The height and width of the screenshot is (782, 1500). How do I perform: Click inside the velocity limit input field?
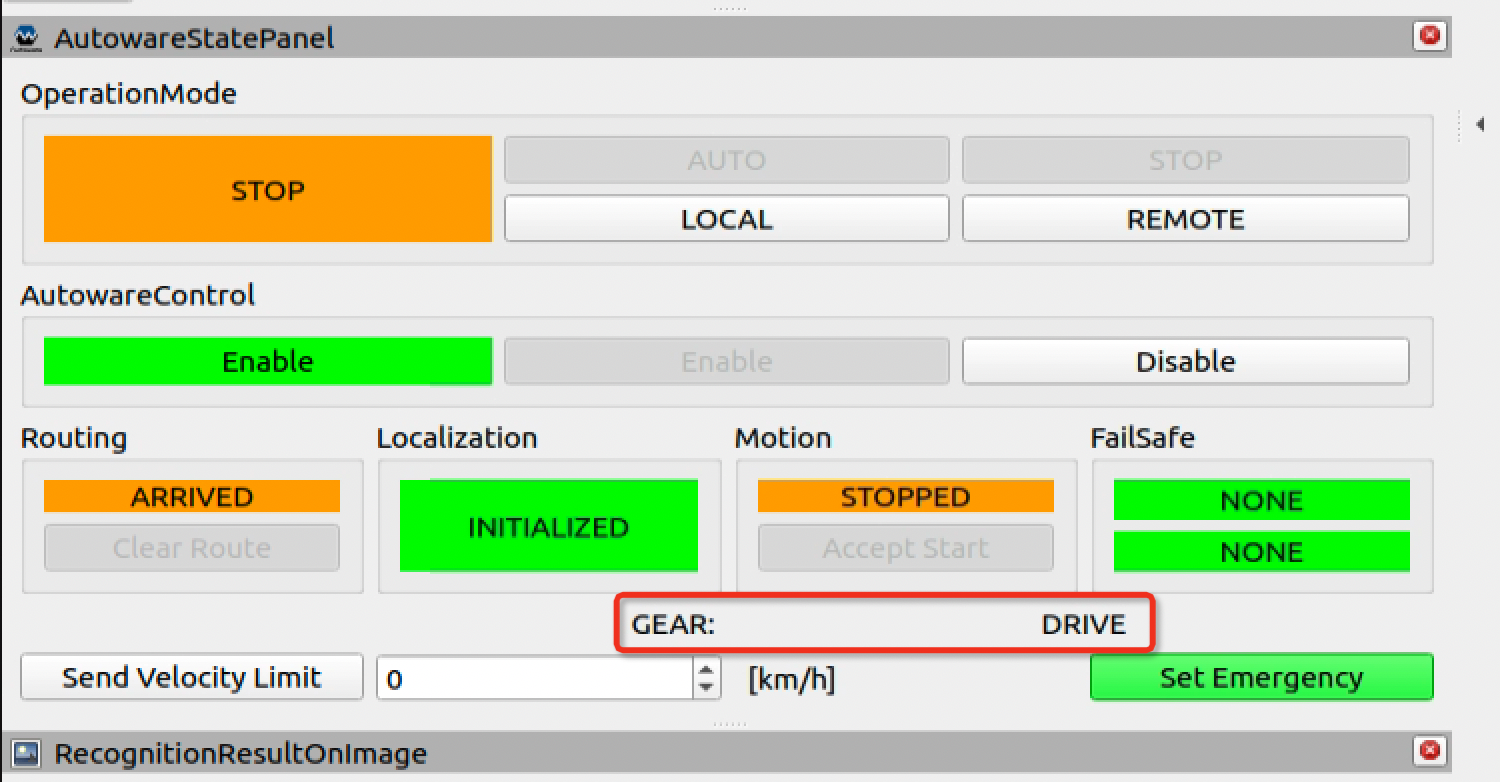[530, 677]
